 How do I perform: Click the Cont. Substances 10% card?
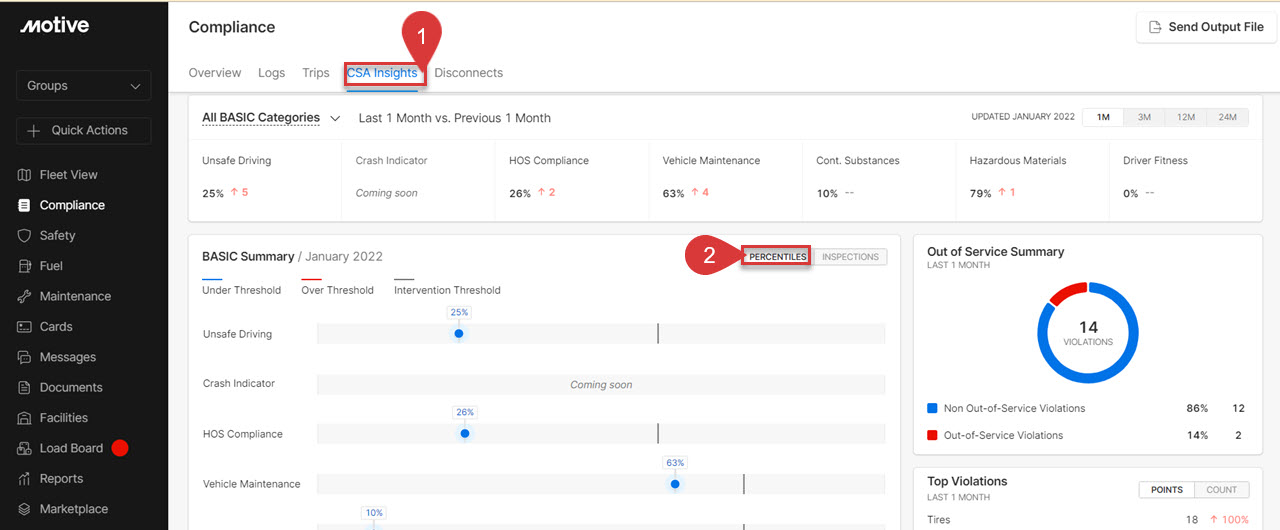point(879,176)
